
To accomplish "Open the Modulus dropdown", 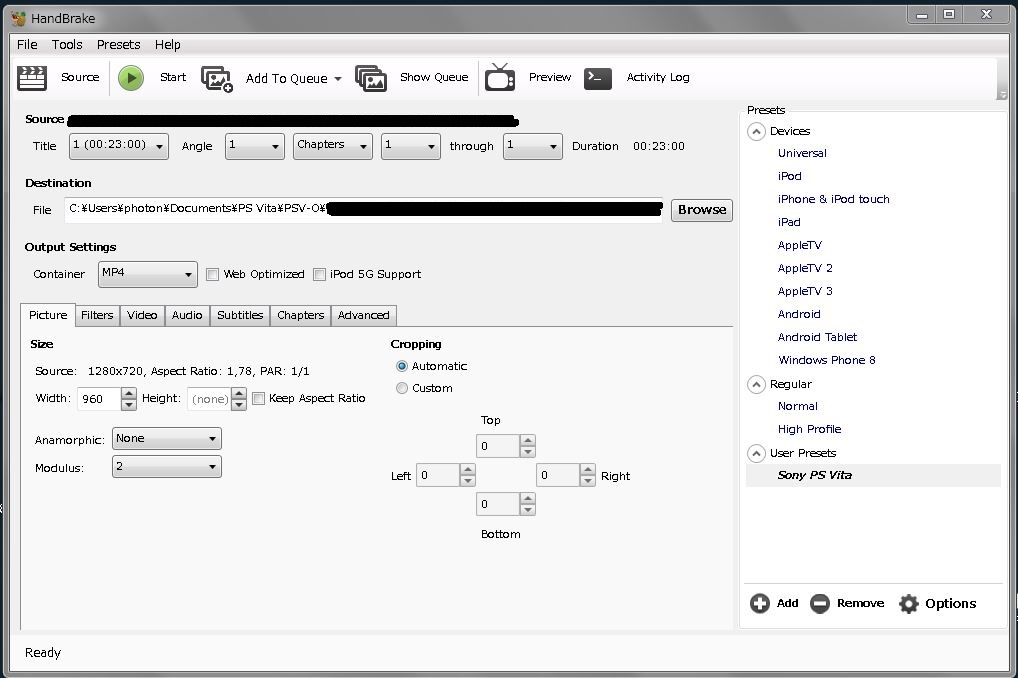I will click(167, 466).
